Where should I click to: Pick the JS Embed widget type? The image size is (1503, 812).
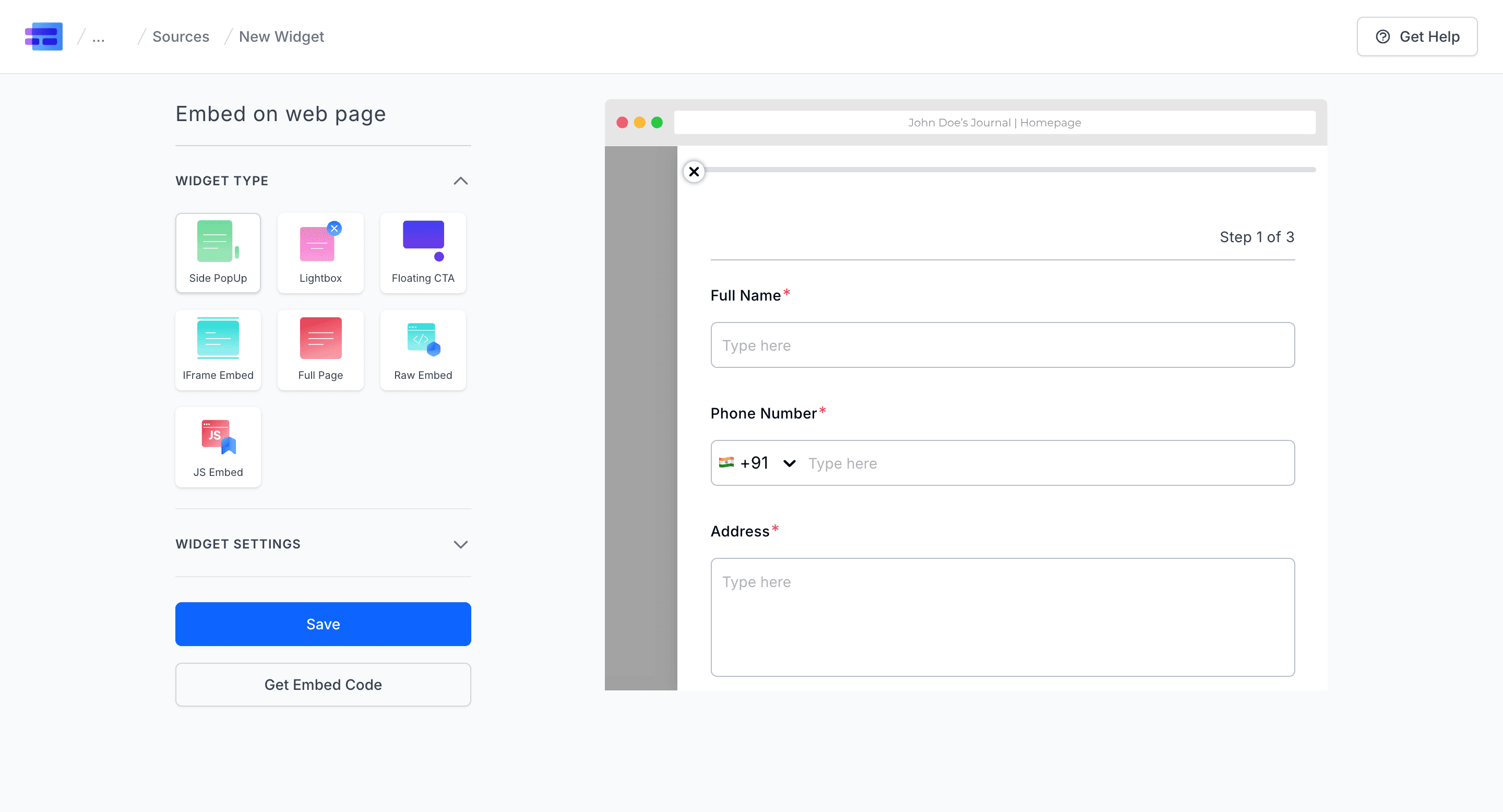pyautogui.click(x=218, y=447)
